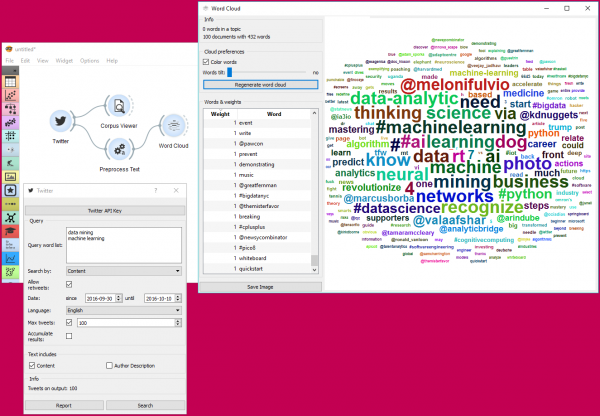Click the Max tweets value field showing 100
The image size is (600, 416).
click(129, 323)
